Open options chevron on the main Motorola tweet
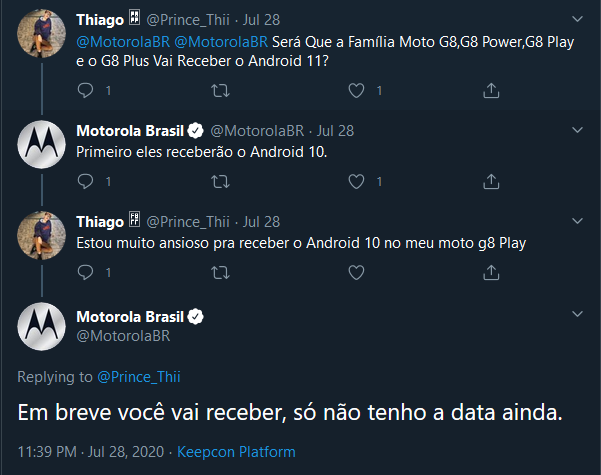This screenshot has height=475, width=601. tap(577, 315)
